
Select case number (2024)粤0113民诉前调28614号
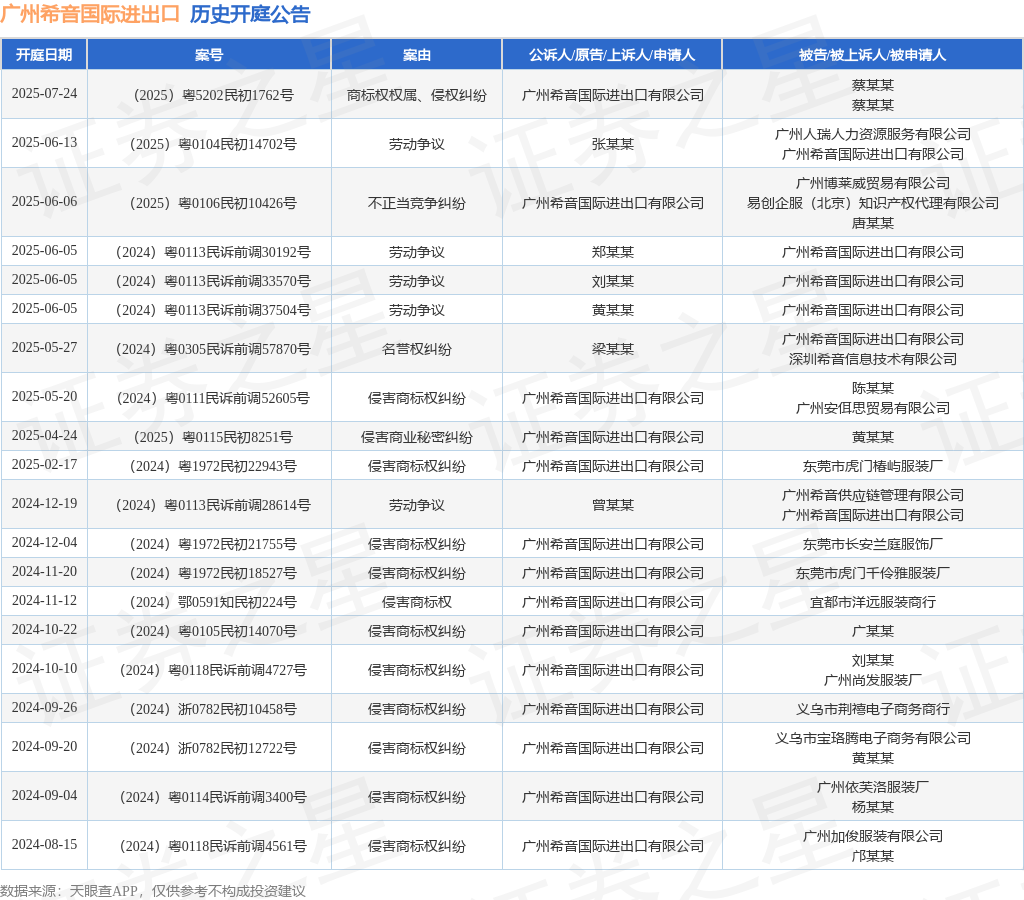[x=214, y=506]
